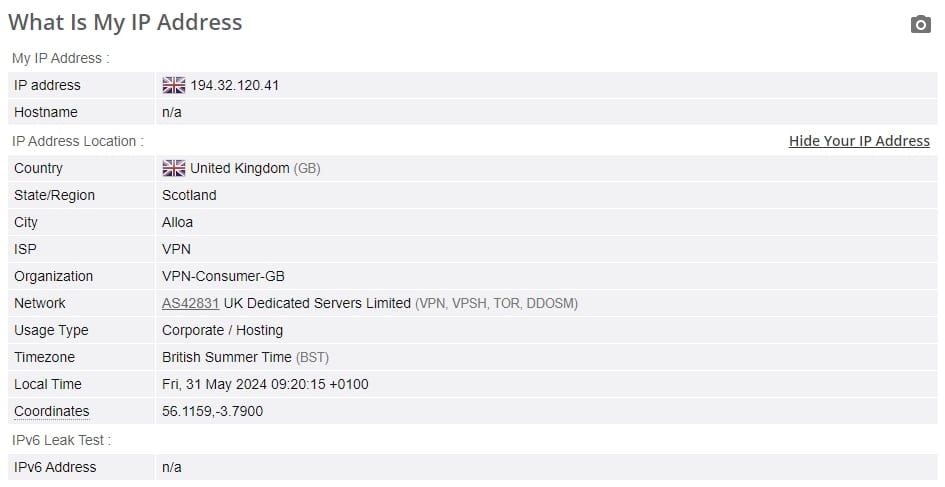Click the Local Time date value
Viewport: 945px width, 487px height.
(265, 384)
